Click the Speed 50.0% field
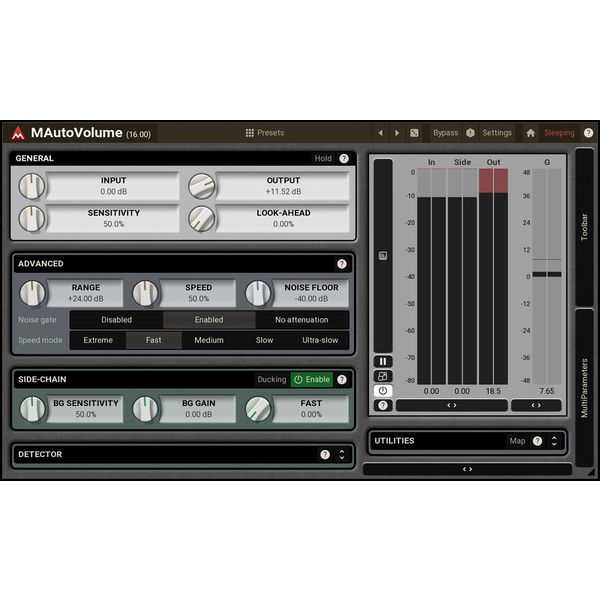 tap(198, 293)
